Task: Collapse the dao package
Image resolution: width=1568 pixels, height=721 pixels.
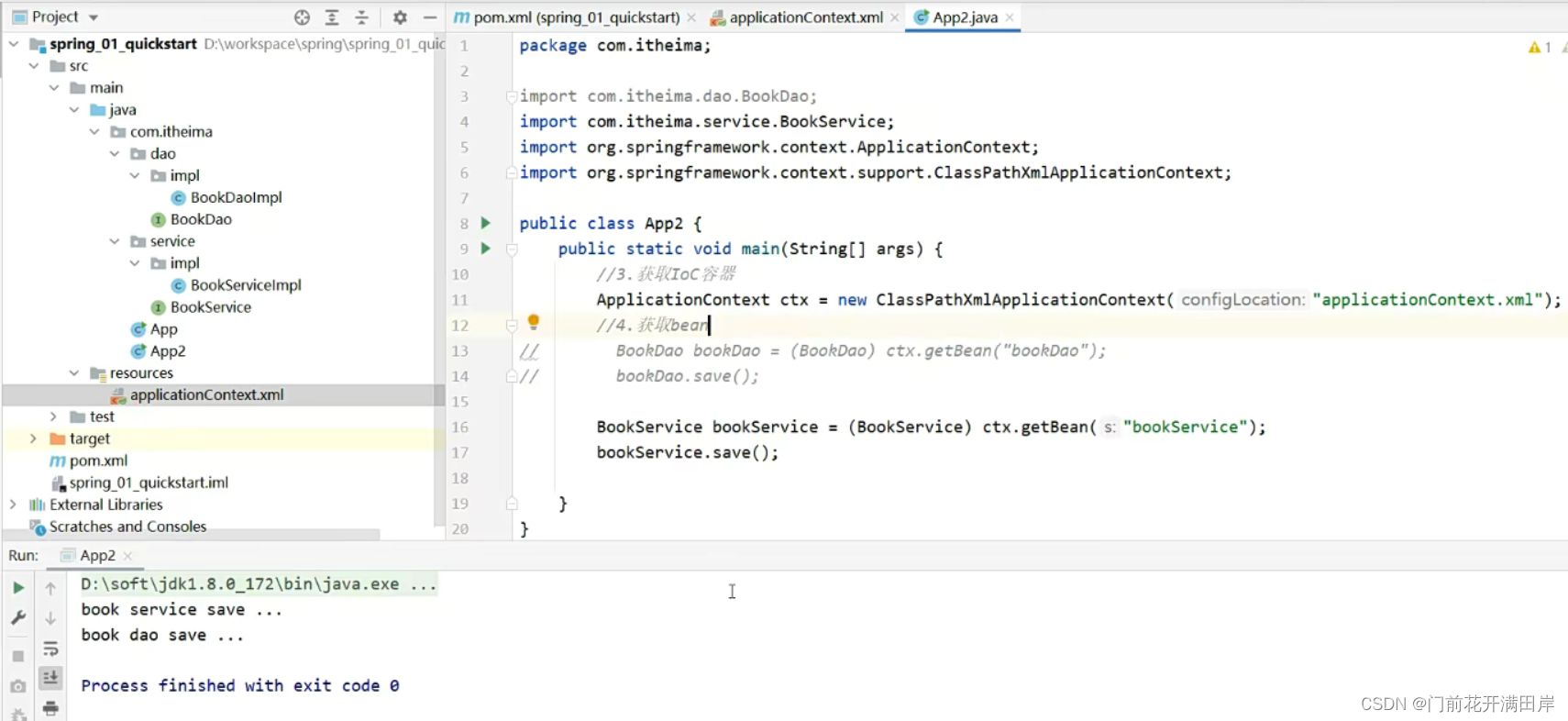Action: tap(115, 153)
